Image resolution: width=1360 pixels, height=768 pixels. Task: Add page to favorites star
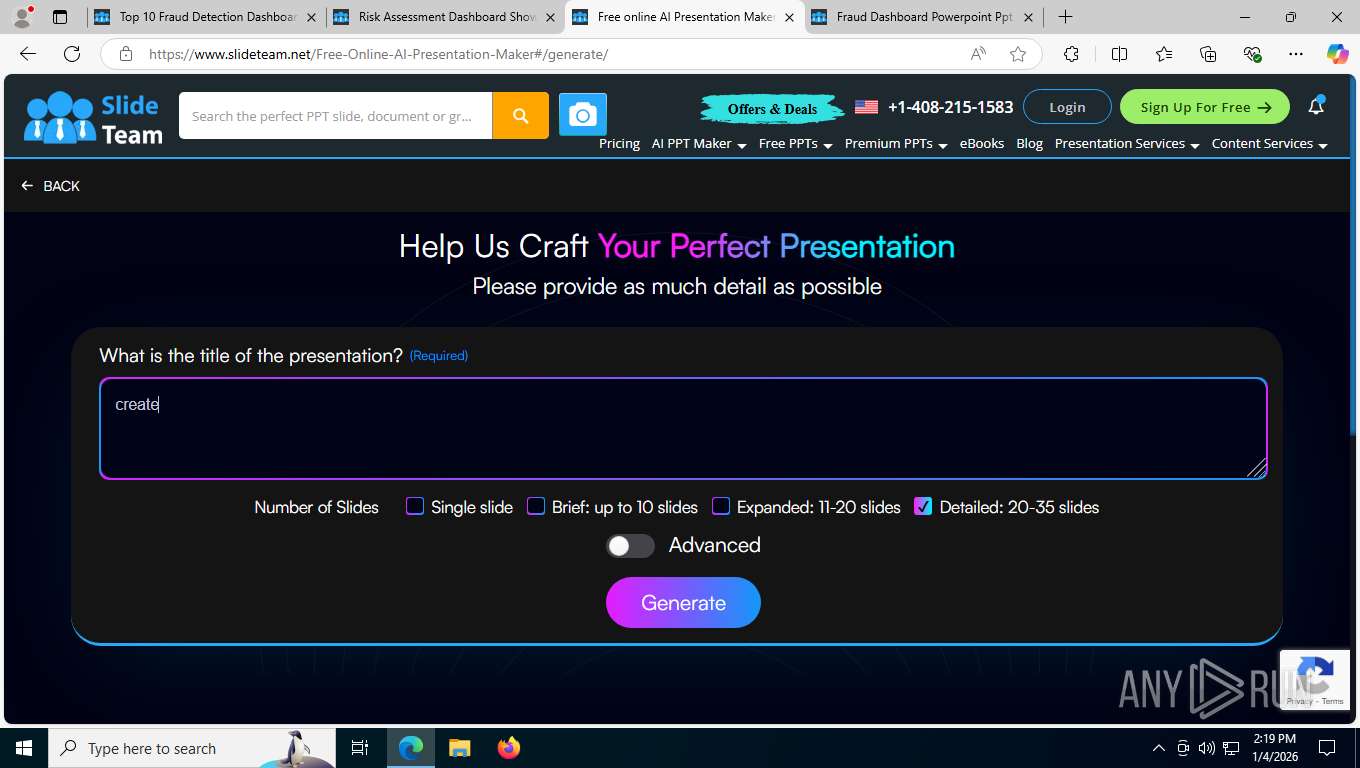click(x=1018, y=54)
